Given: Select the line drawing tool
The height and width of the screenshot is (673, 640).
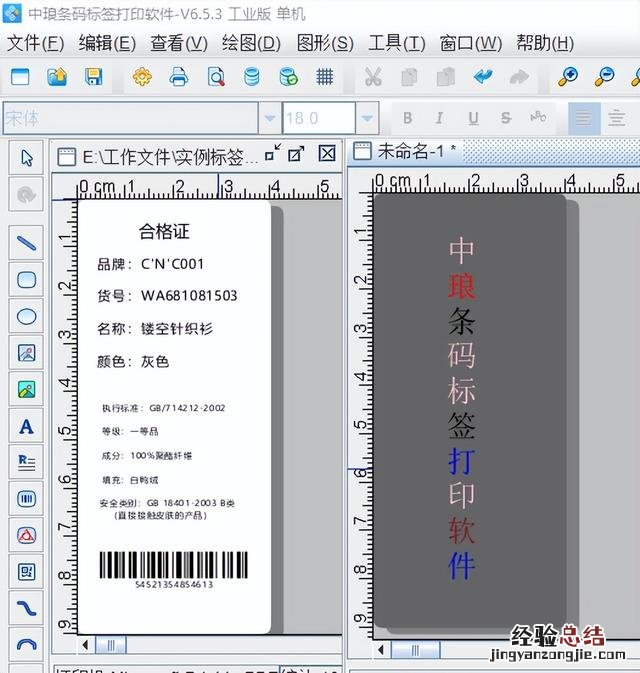Looking at the screenshot, I should coord(27,242).
